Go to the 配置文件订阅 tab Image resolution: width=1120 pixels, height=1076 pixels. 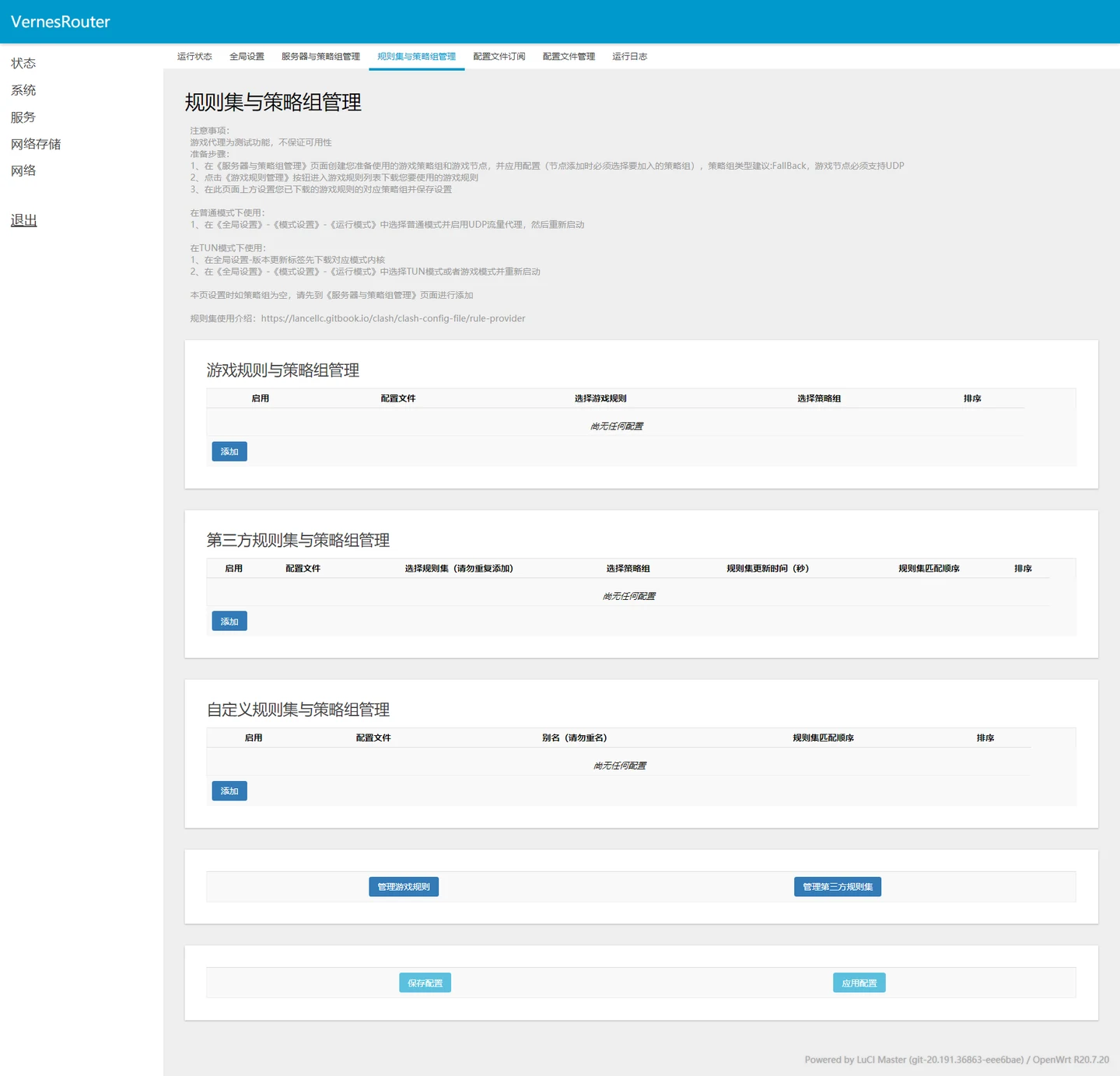coord(499,57)
